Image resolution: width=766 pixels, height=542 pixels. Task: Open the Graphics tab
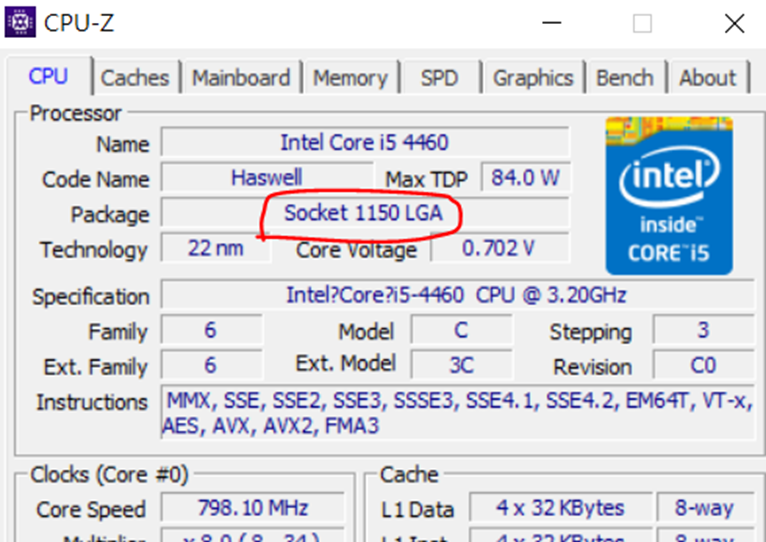click(533, 78)
